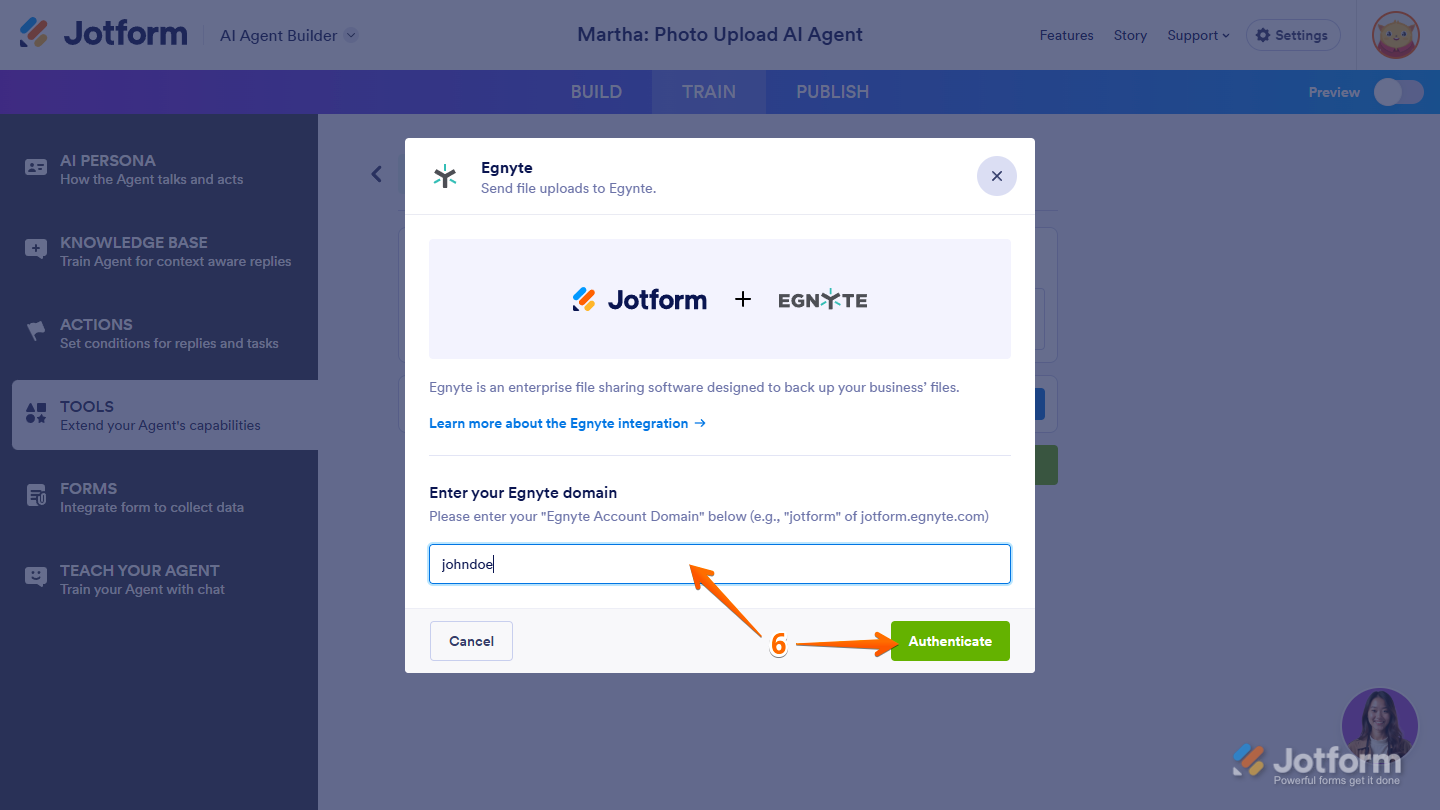1440x810 pixels.
Task: Click the Settings gear icon
Action: tap(1263, 35)
